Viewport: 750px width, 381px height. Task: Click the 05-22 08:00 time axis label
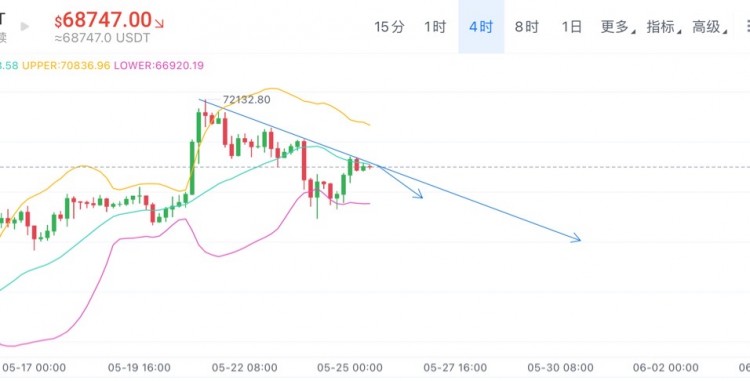pyautogui.click(x=244, y=368)
